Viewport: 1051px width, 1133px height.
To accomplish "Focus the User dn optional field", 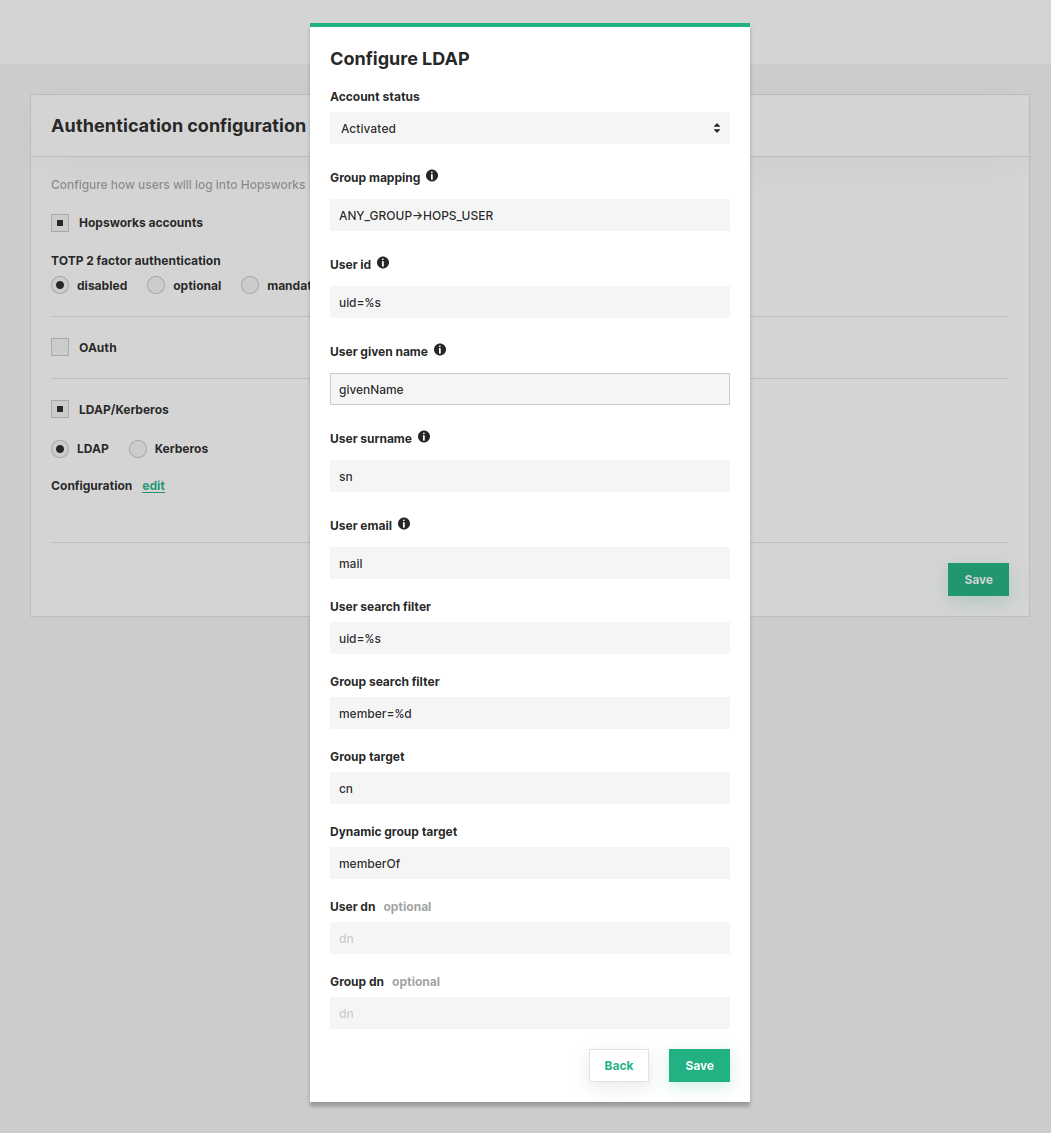I will point(530,938).
